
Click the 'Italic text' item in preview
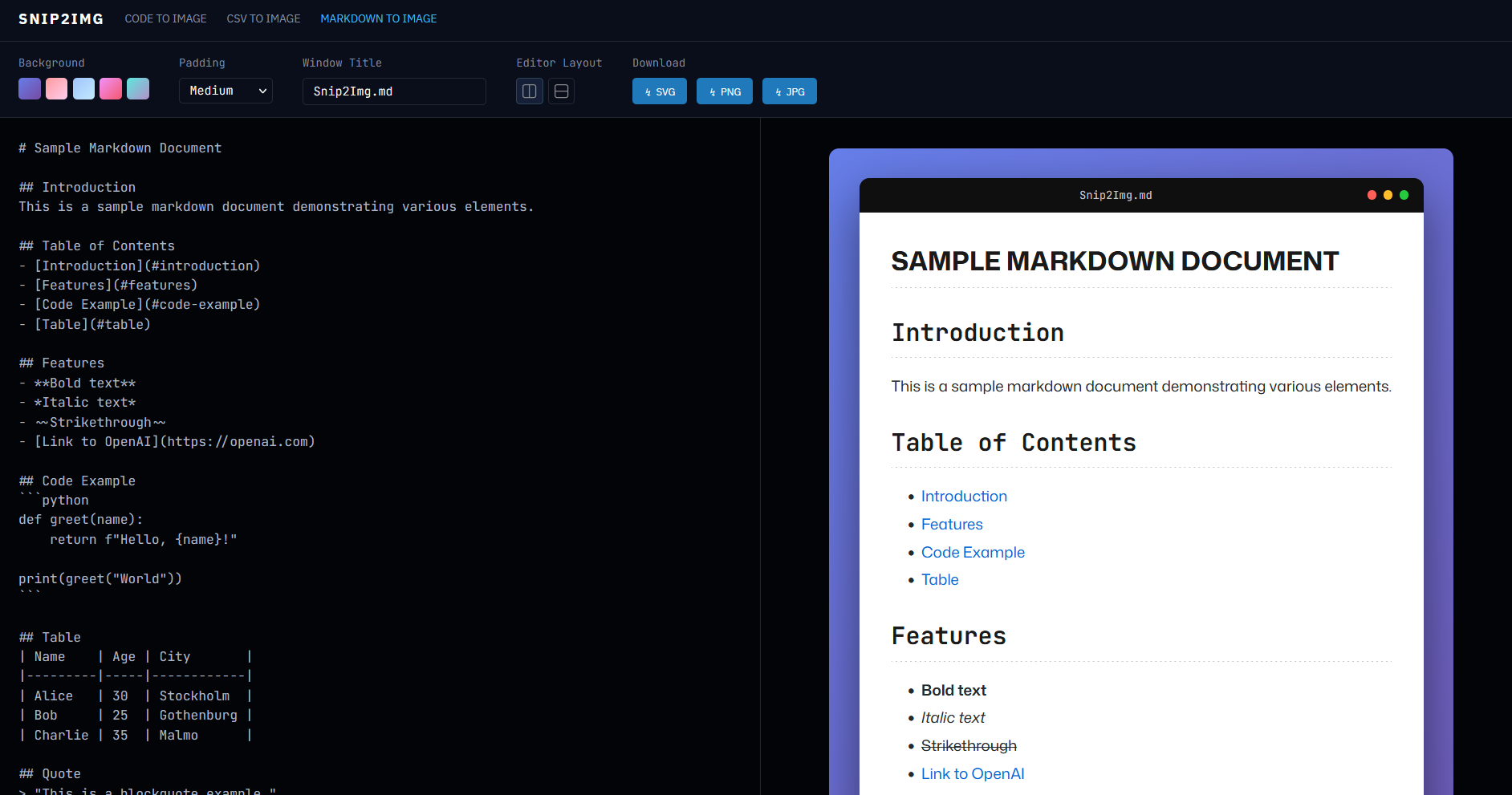tap(953, 718)
